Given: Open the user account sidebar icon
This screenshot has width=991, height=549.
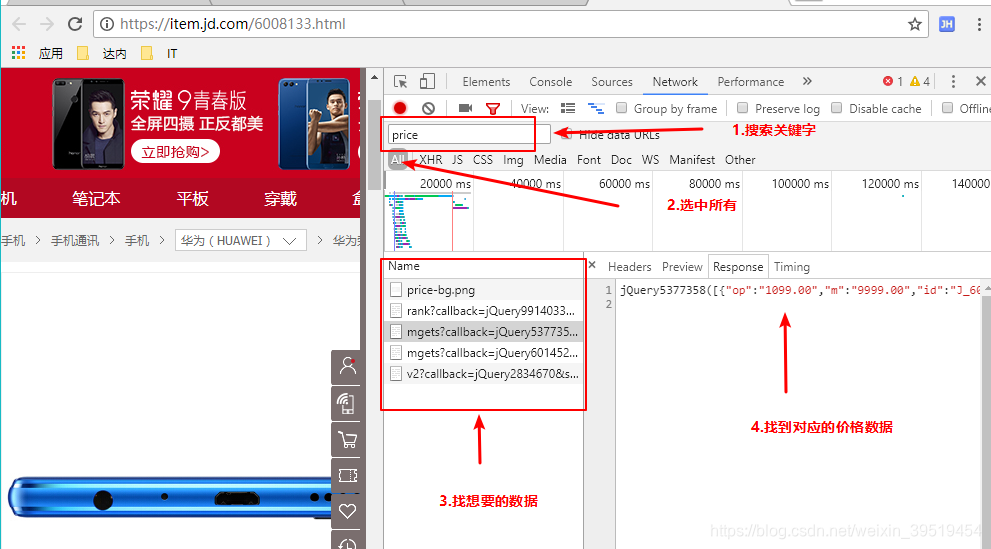Looking at the screenshot, I should coord(346,367).
